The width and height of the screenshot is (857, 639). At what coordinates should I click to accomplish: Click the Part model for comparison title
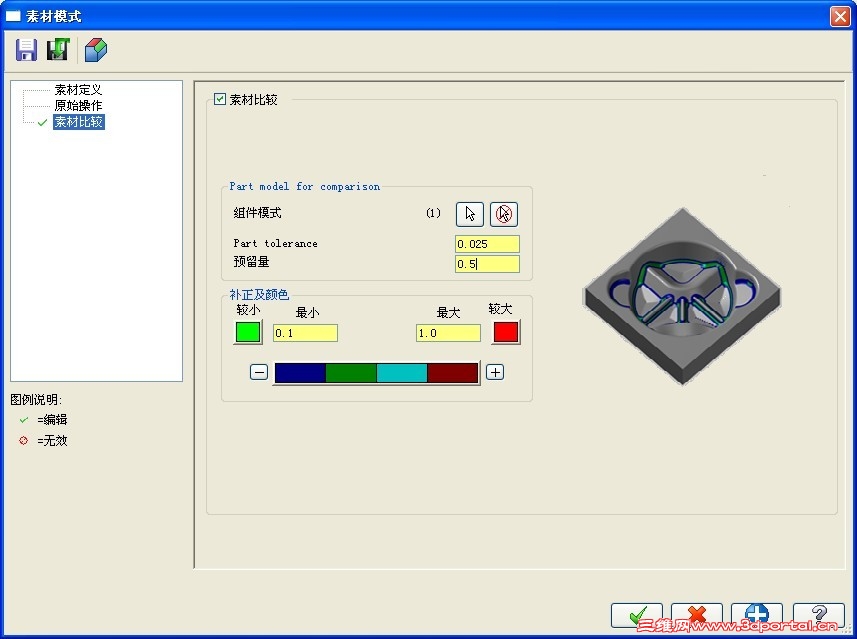pos(304,186)
